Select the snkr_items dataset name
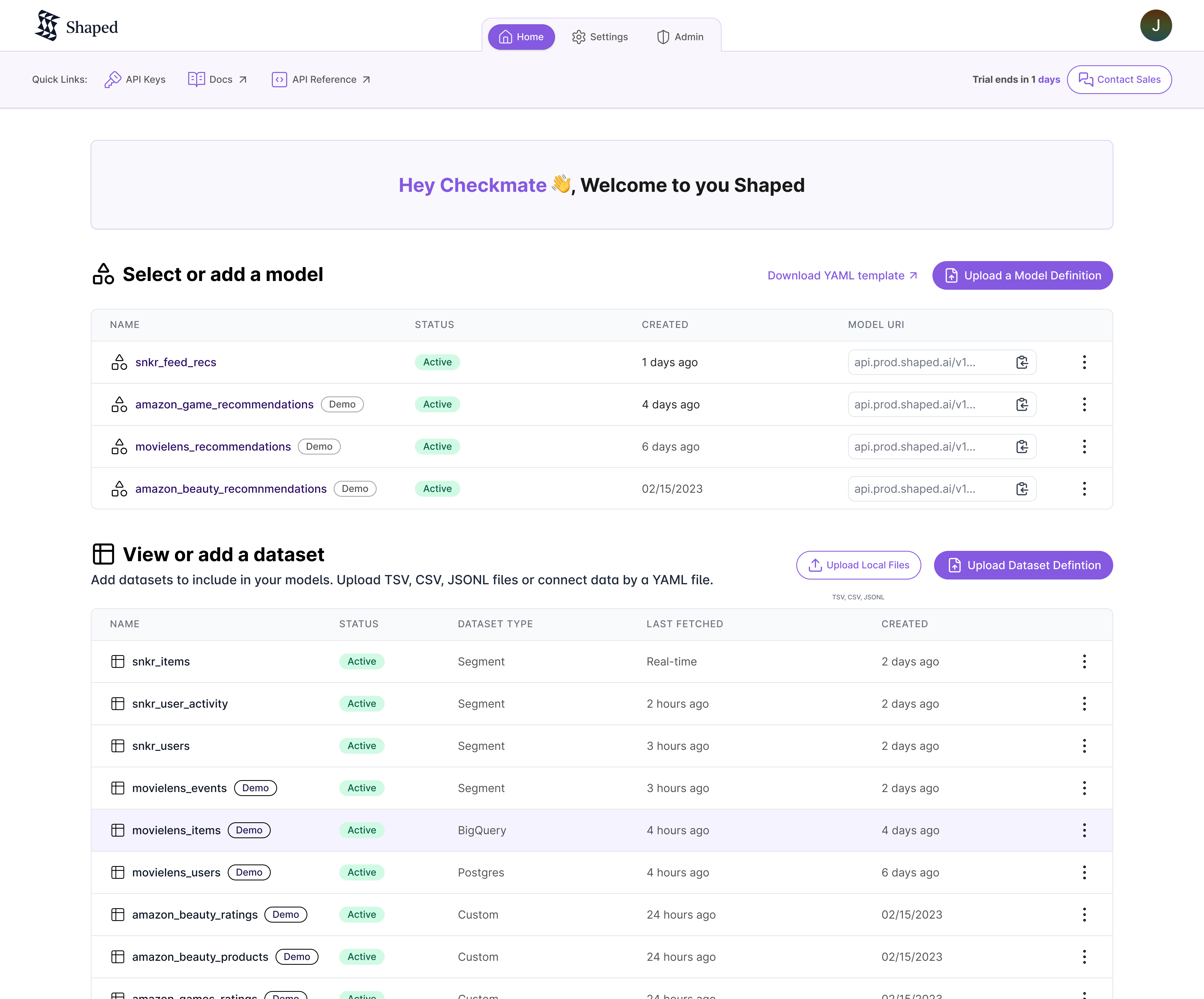1204x999 pixels. coord(161,661)
